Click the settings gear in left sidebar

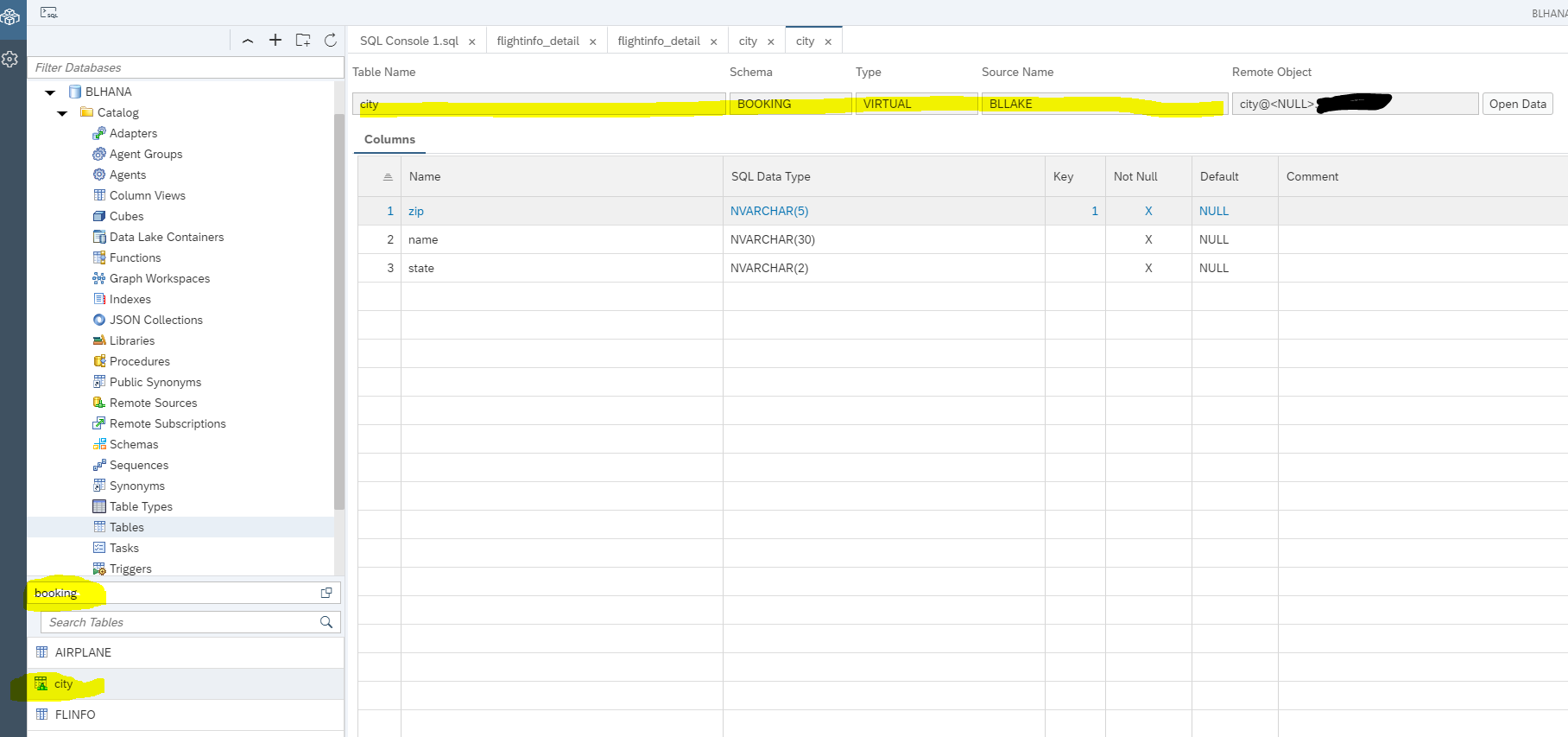coord(10,59)
